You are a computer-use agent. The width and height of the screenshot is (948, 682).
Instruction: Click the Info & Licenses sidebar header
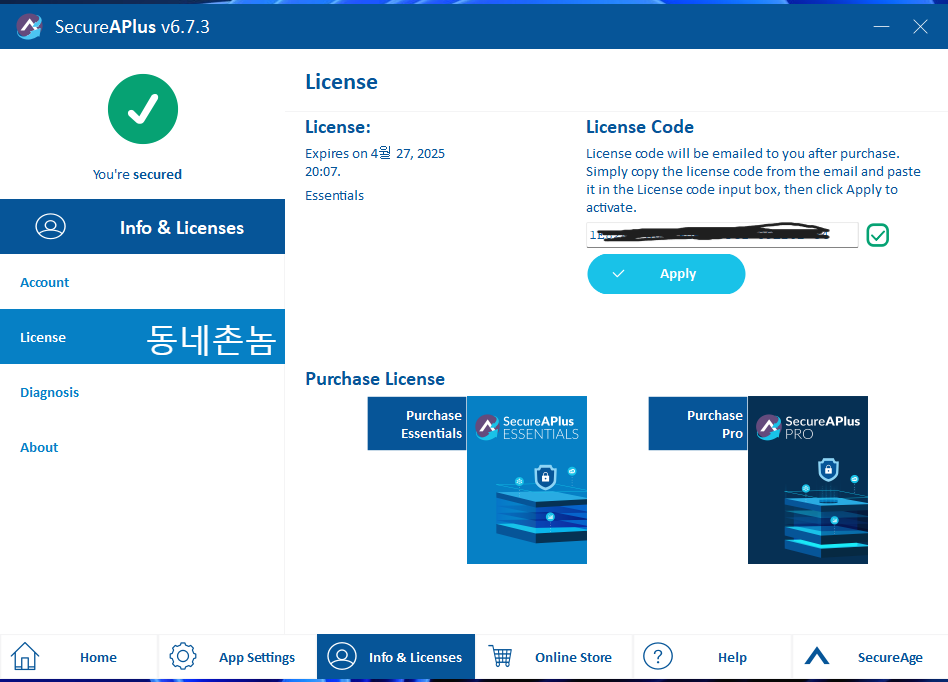(143, 227)
